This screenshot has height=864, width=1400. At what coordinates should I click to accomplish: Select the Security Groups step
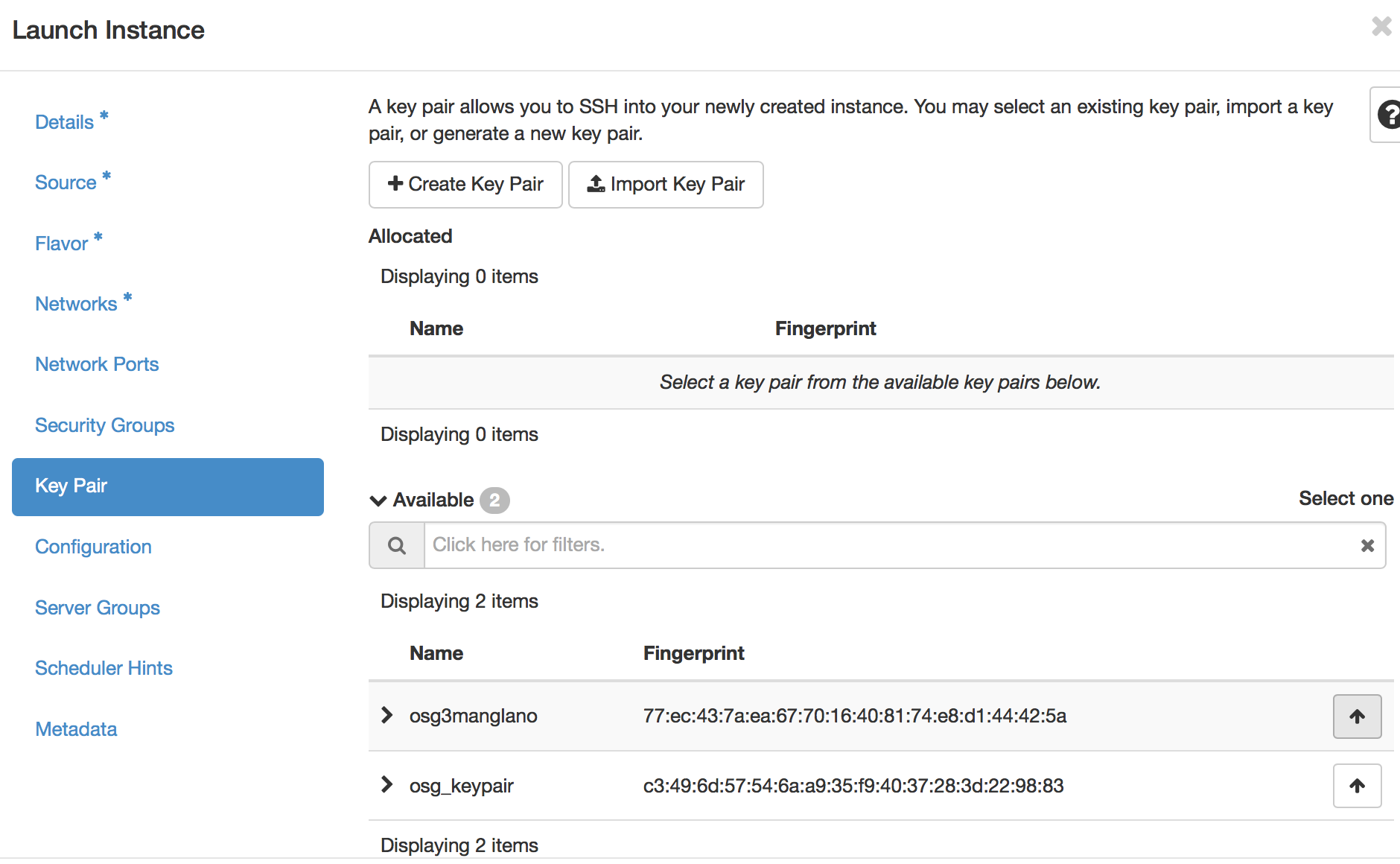(x=104, y=425)
